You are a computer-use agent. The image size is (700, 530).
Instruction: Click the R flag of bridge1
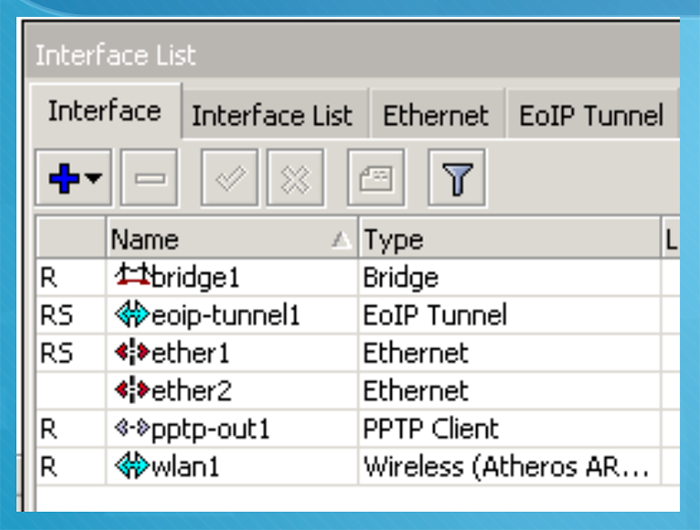tap(49, 277)
